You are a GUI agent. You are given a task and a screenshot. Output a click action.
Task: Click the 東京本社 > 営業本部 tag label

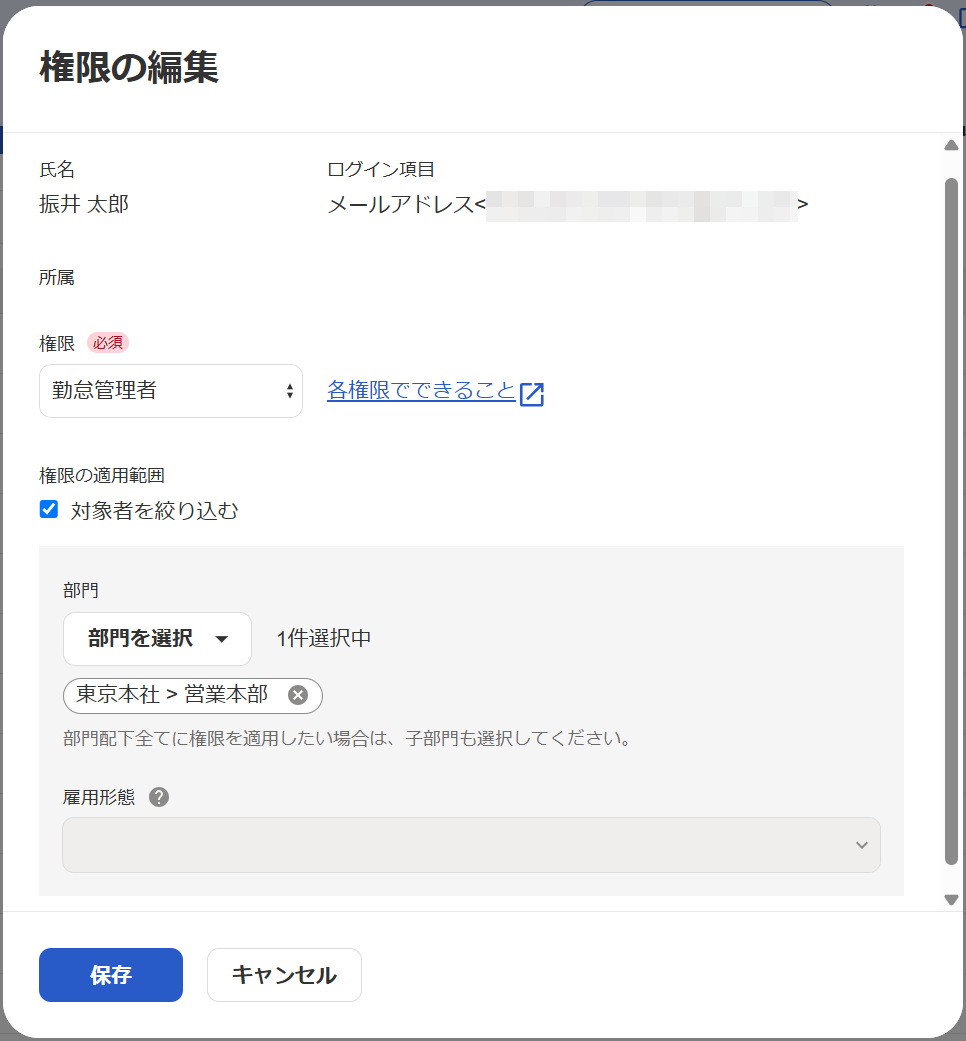click(x=172, y=694)
